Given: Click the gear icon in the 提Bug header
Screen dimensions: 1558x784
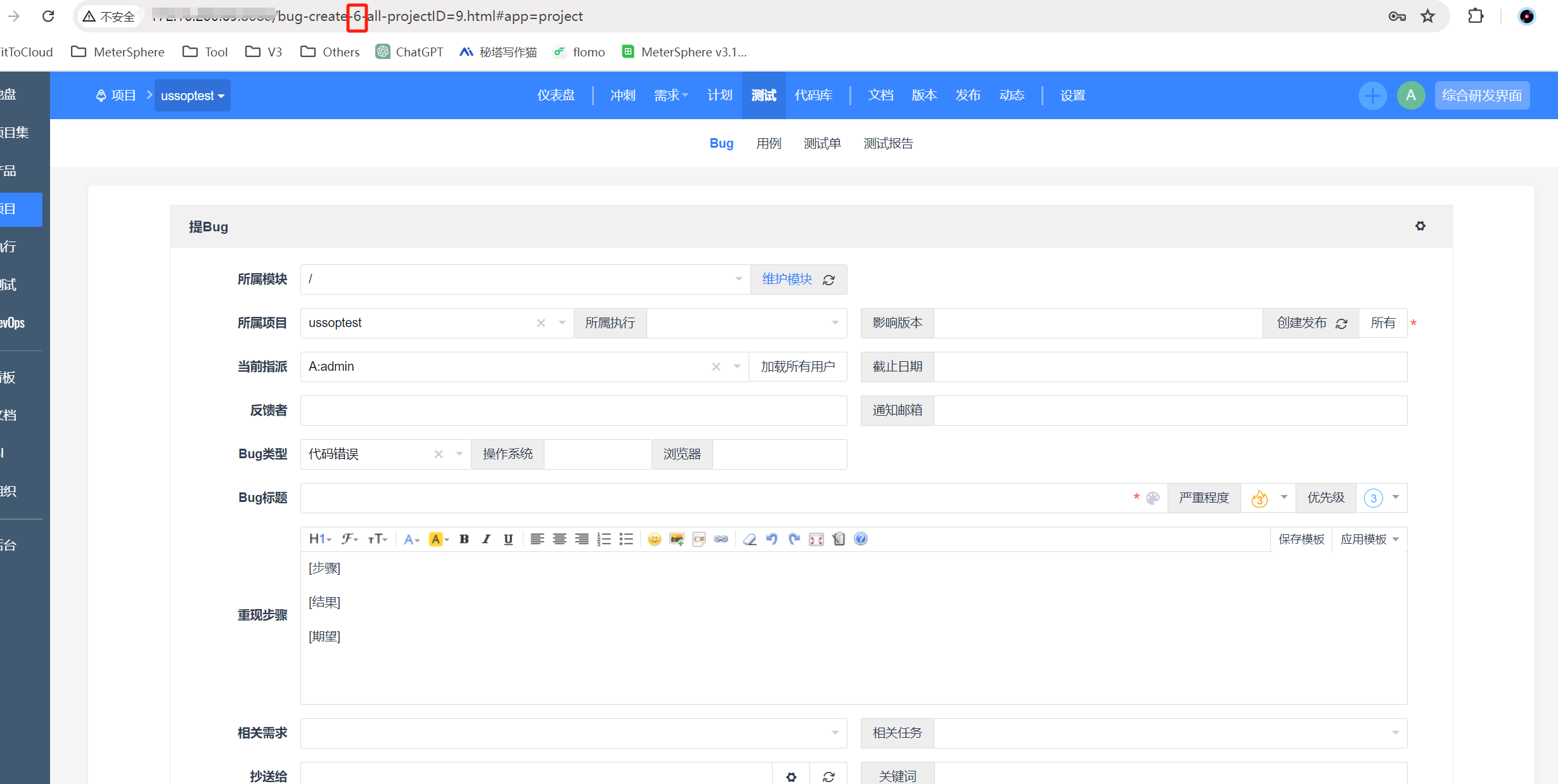Looking at the screenshot, I should (1420, 226).
